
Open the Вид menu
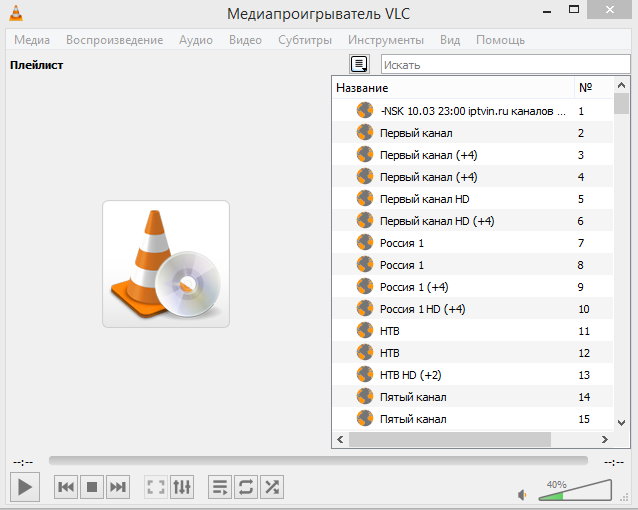(x=450, y=40)
